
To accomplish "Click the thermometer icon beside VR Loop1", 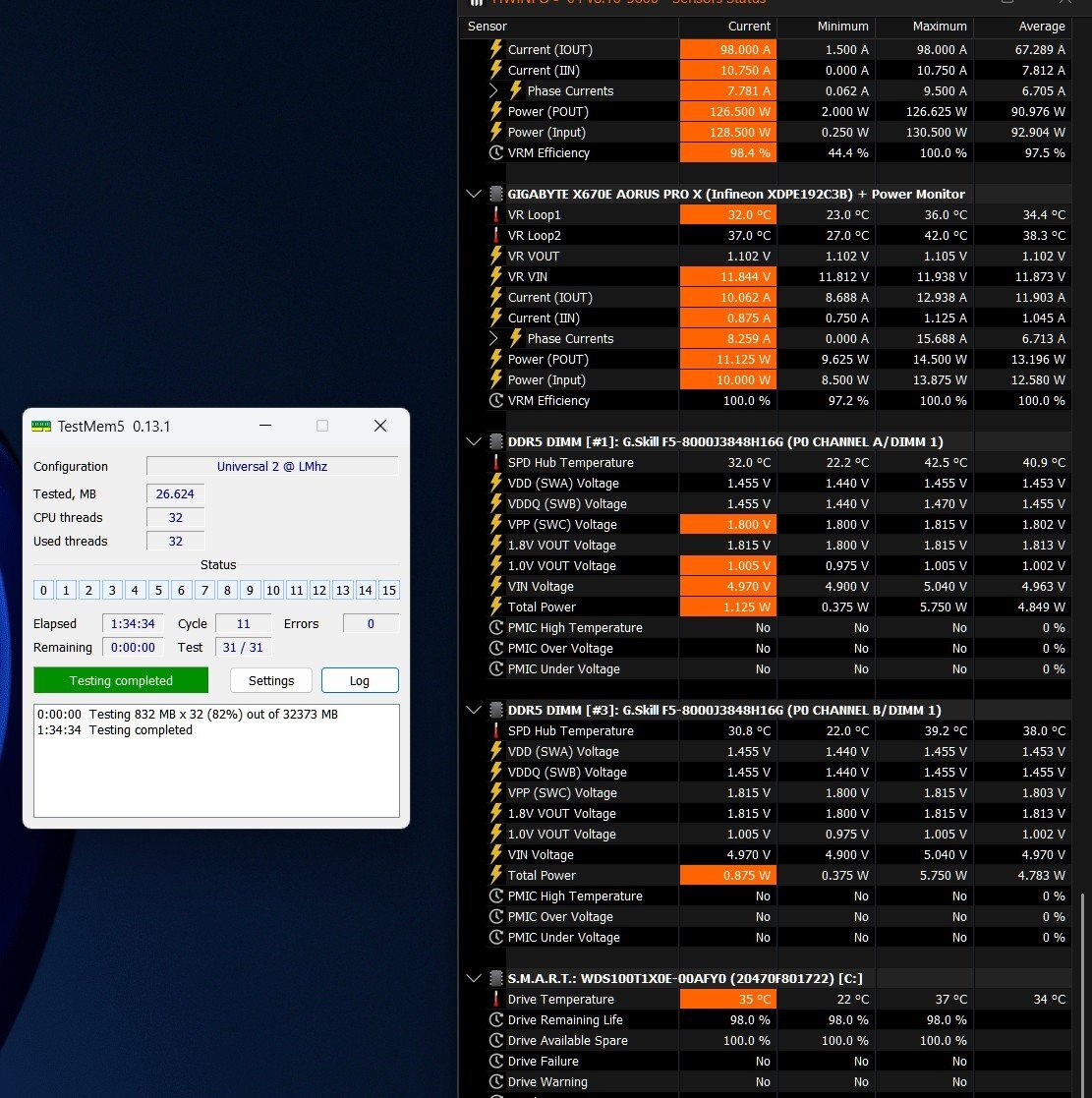I will tap(496, 215).
